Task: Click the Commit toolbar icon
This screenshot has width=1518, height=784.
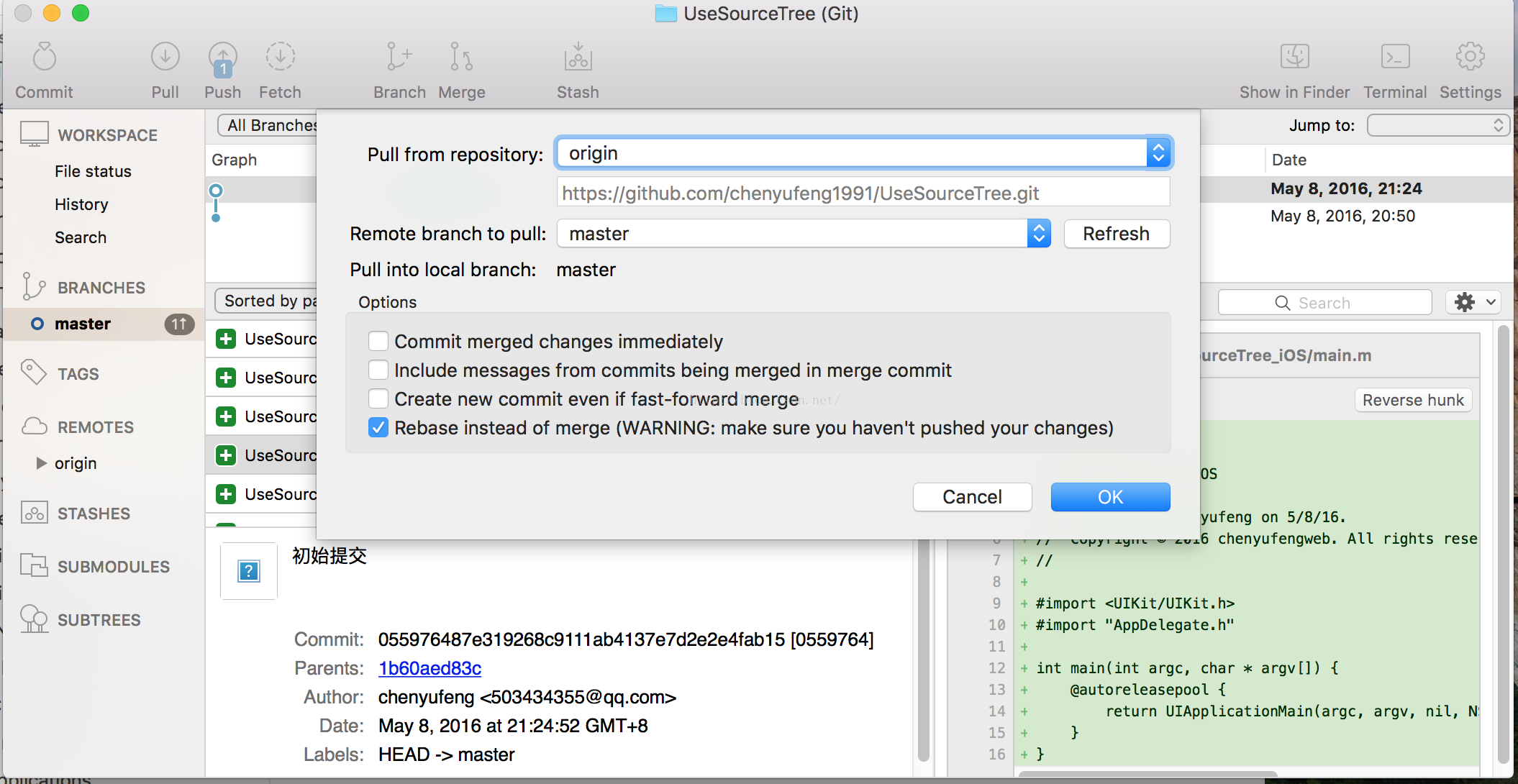Action: pyautogui.click(x=44, y=58)
